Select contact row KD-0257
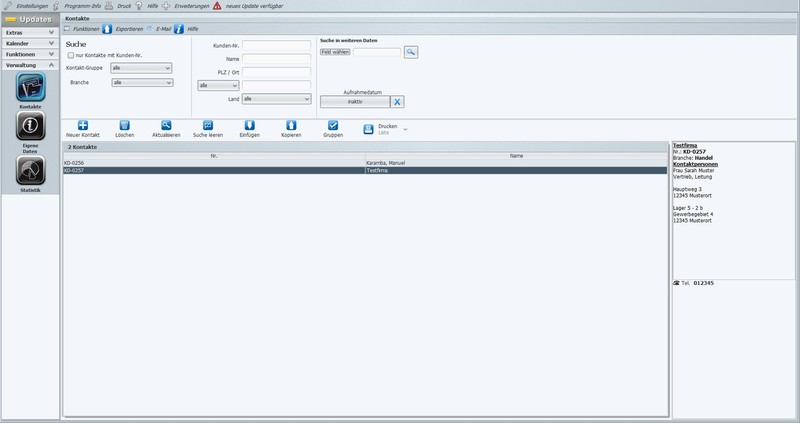Image resolution: width=800 pixels, height=423 pixels. click(365, 170)
